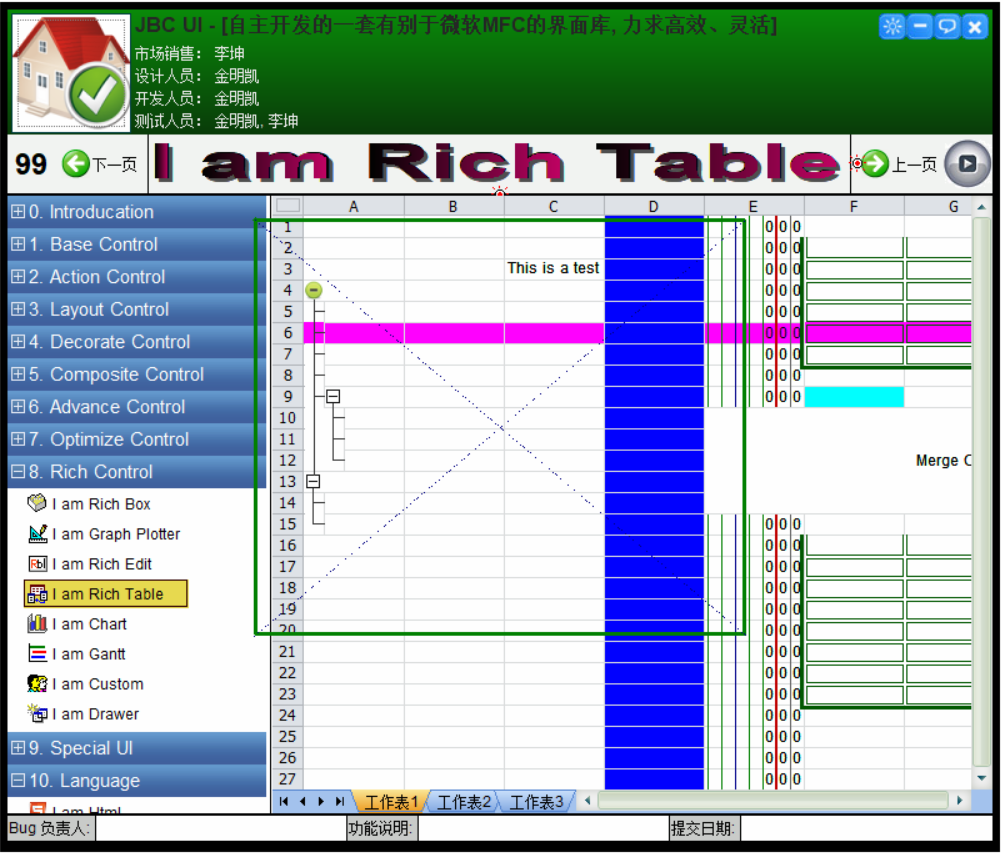Viewport: 1002px width, 853px height.
Task: Click the Bug 负责人 input field
Action: [219, 828]
